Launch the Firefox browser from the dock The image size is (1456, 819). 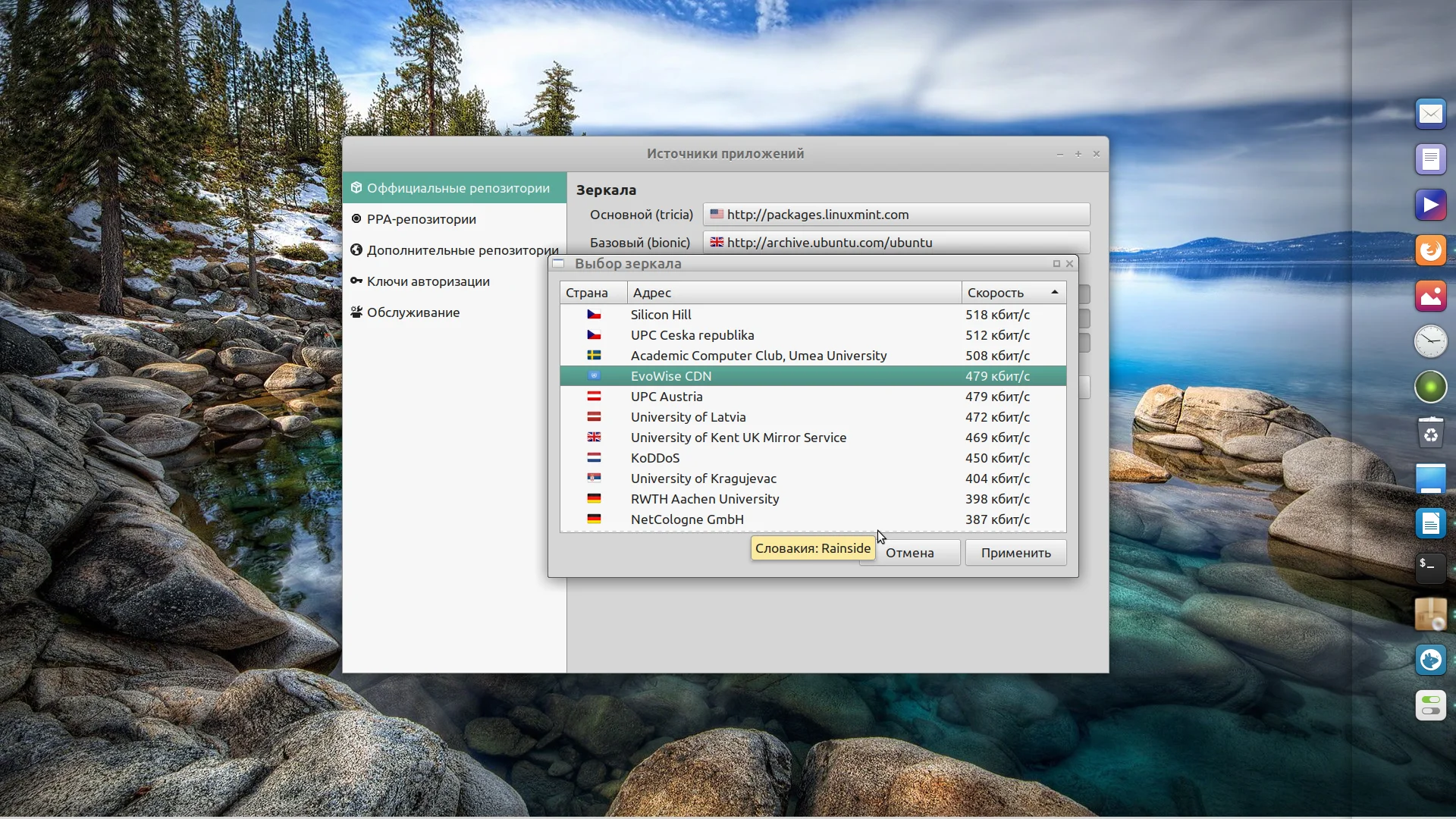point(1430,250)
